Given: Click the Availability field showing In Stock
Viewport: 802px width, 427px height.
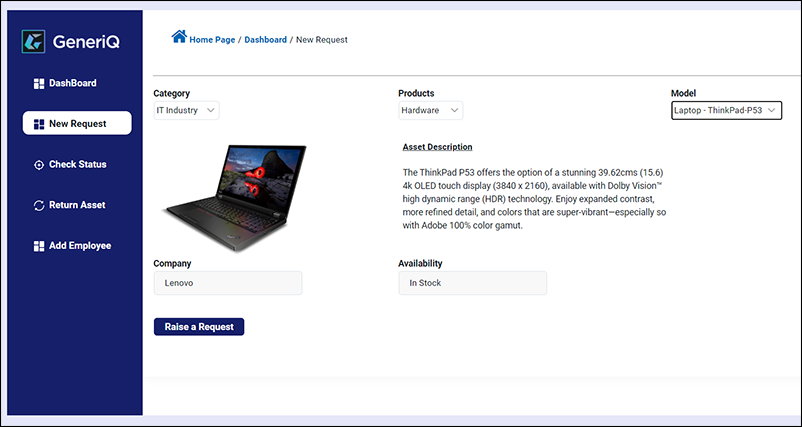Looking at the screenshot, I should tap(473, 283).
